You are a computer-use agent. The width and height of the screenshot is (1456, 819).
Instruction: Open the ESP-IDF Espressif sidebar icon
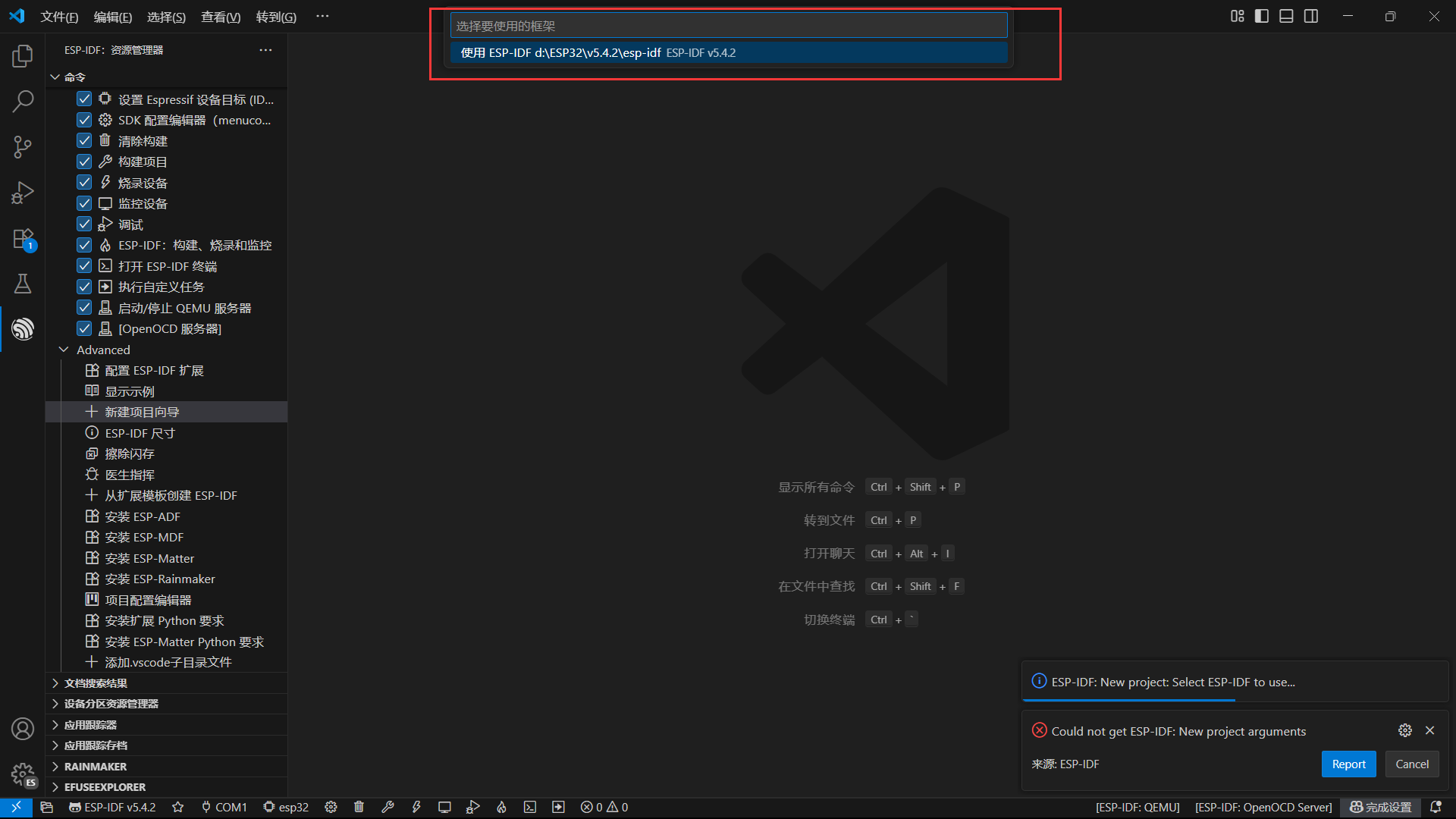(x=23, y=329)
